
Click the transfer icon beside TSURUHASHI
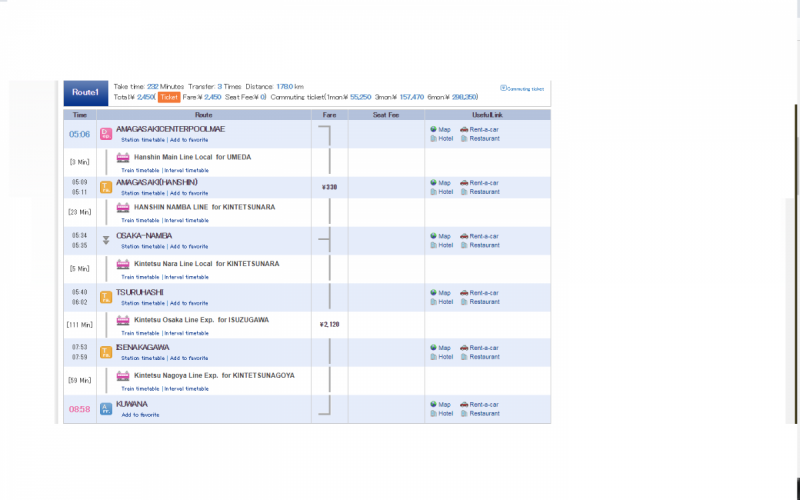(x=105, y=297)
